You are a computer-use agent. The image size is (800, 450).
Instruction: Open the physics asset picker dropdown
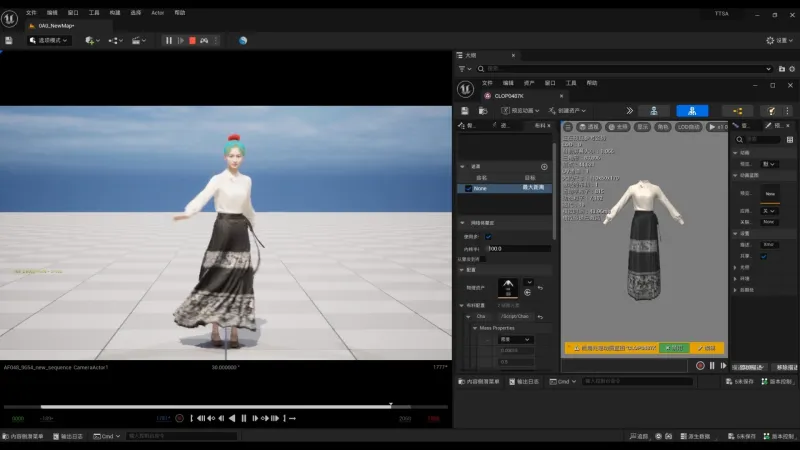click(529, 282)
